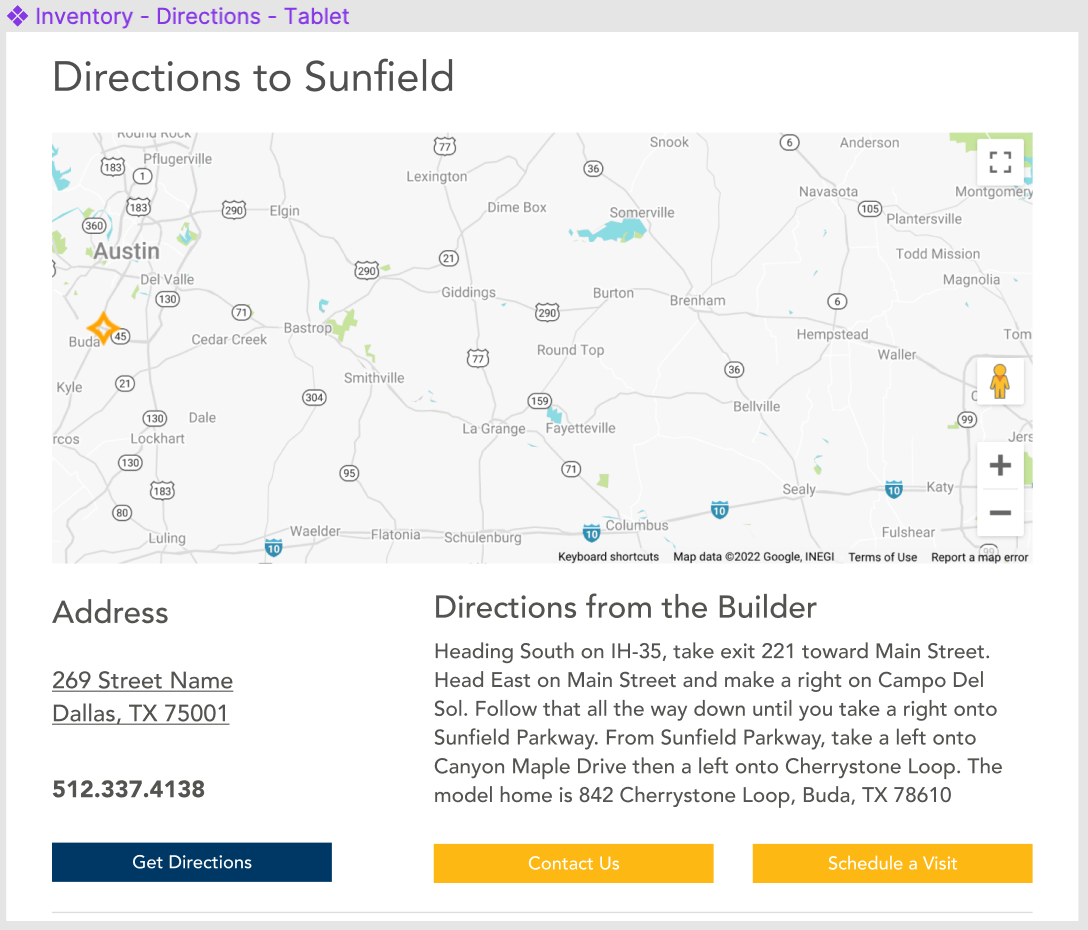Viewport: 1088px width, 930px height.
Task: Click the Street View pegman icon
Action: click(x=999, y=382)
